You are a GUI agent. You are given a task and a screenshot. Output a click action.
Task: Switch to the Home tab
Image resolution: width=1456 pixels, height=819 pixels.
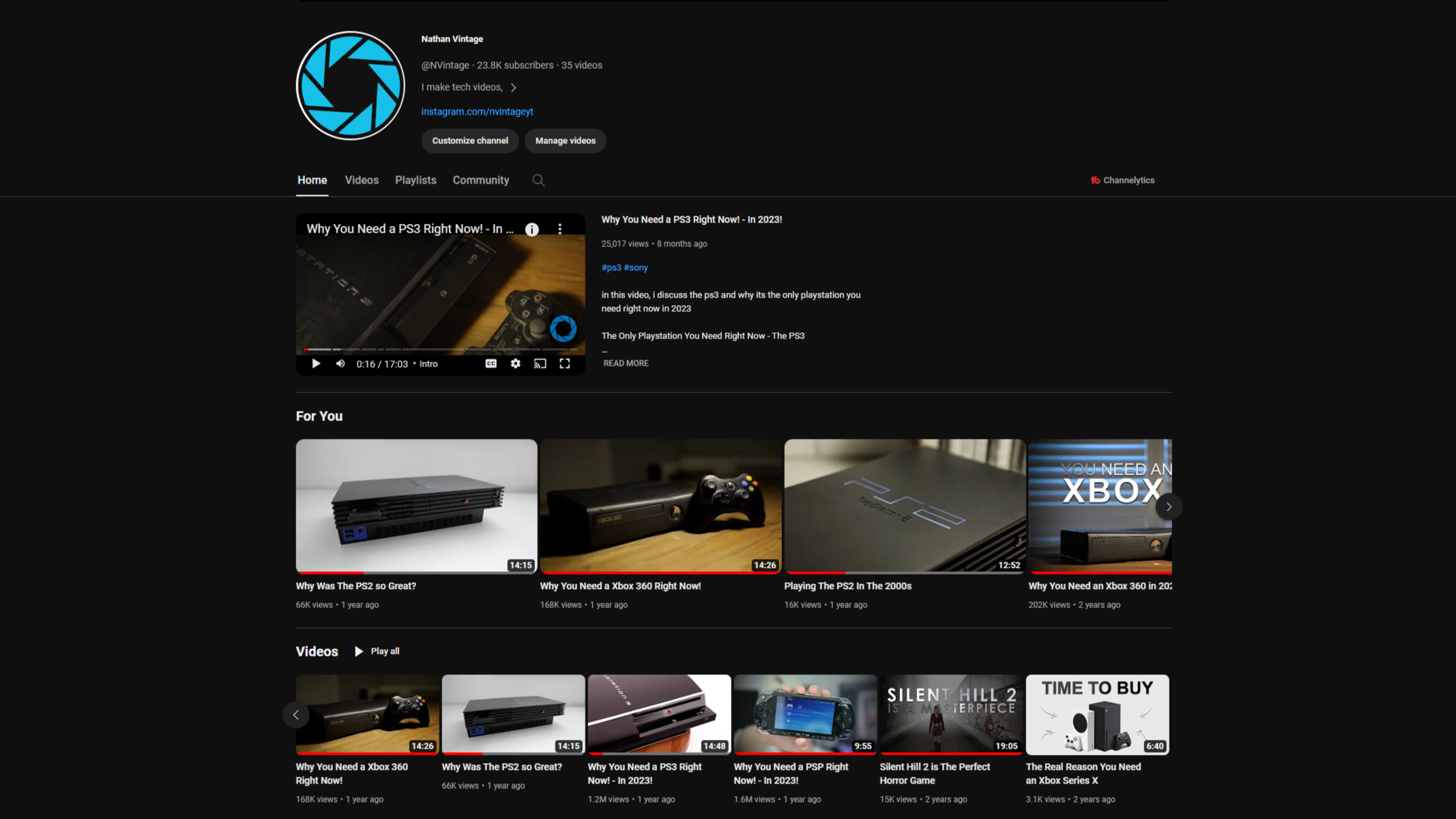pos(312,180)
